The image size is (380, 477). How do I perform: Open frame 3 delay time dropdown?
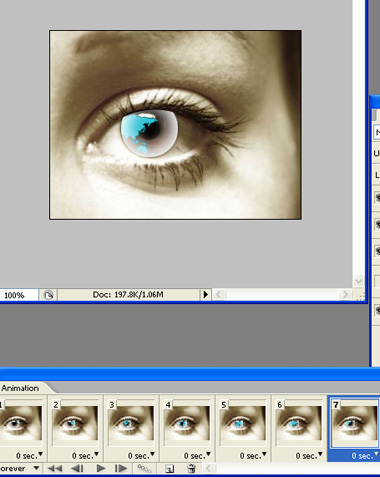[x=142, y=455]
